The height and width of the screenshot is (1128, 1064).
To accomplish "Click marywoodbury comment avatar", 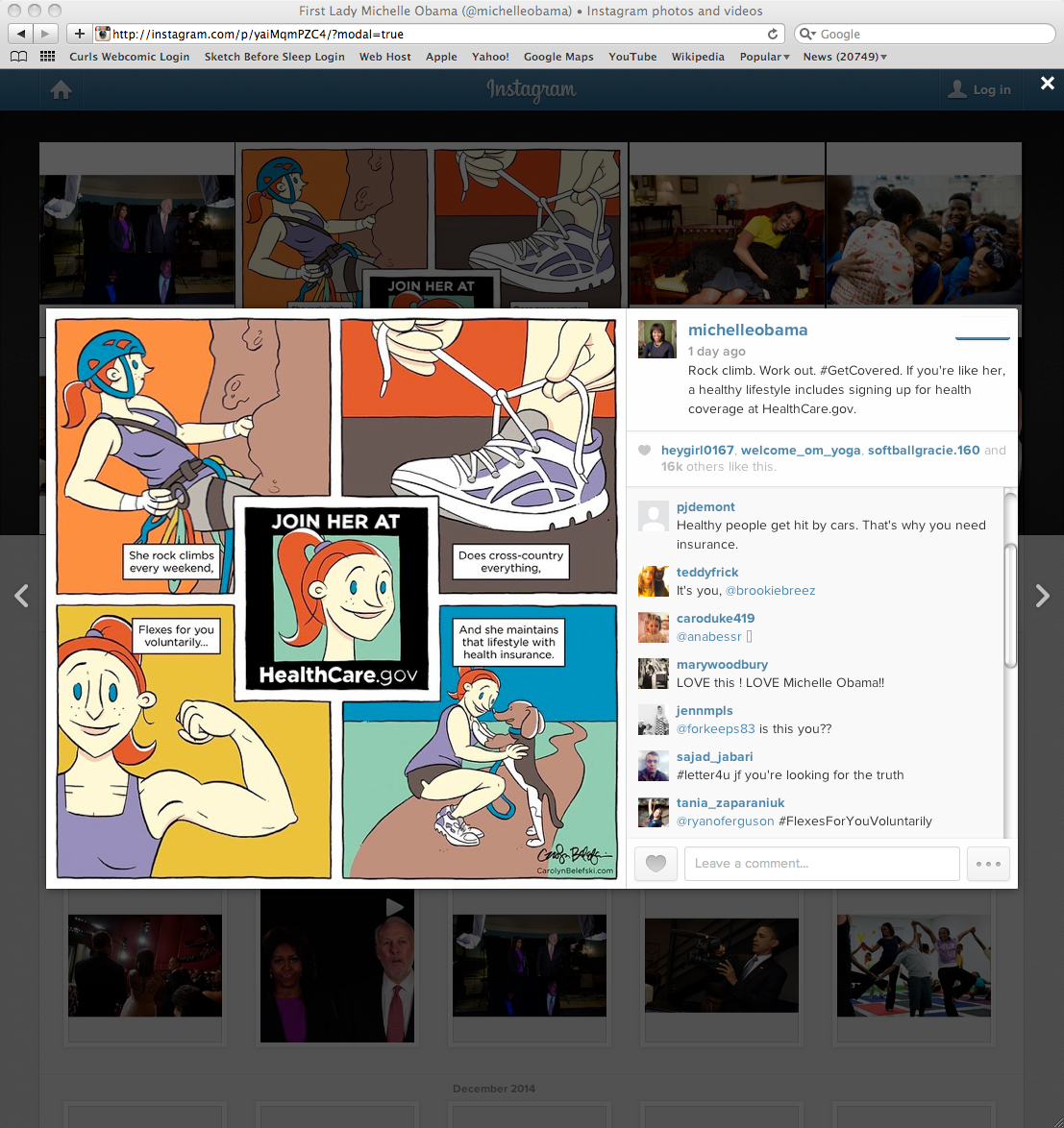I will click(654, 674).
